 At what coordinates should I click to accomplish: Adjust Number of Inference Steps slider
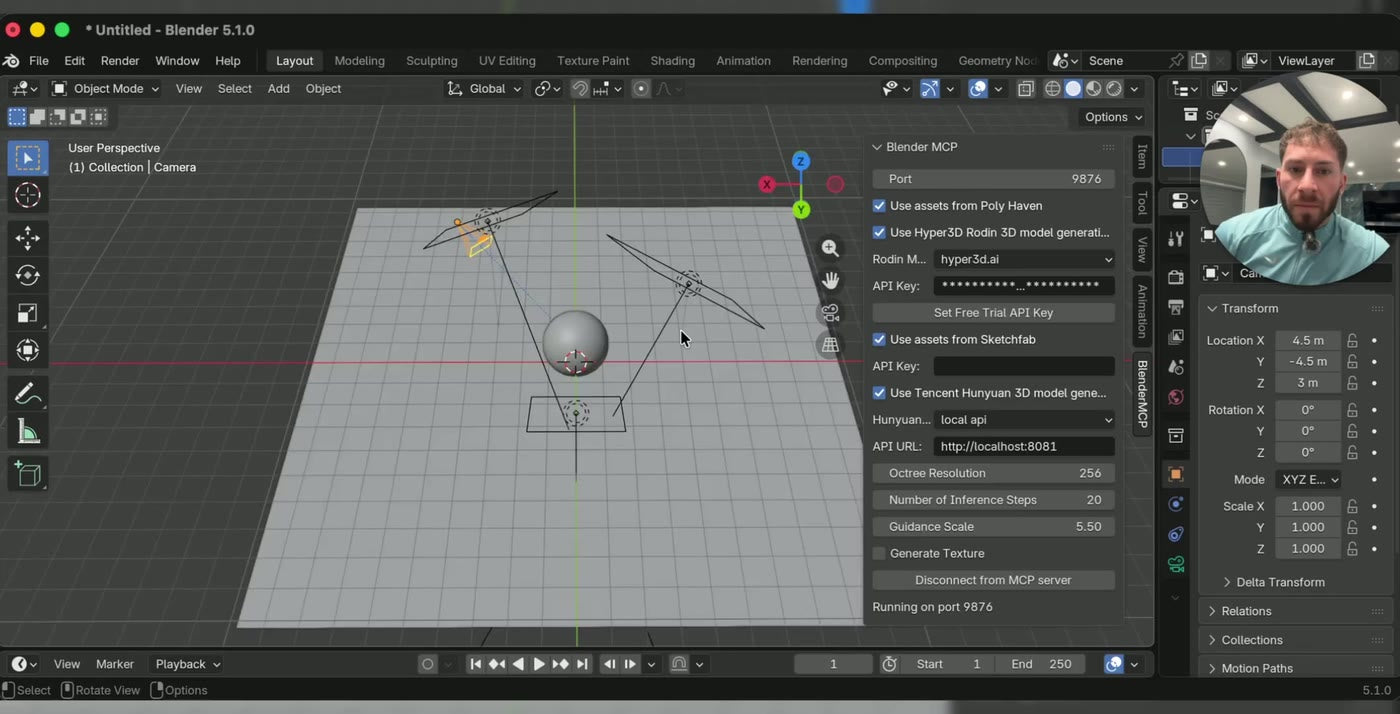(x=993, y=500)
